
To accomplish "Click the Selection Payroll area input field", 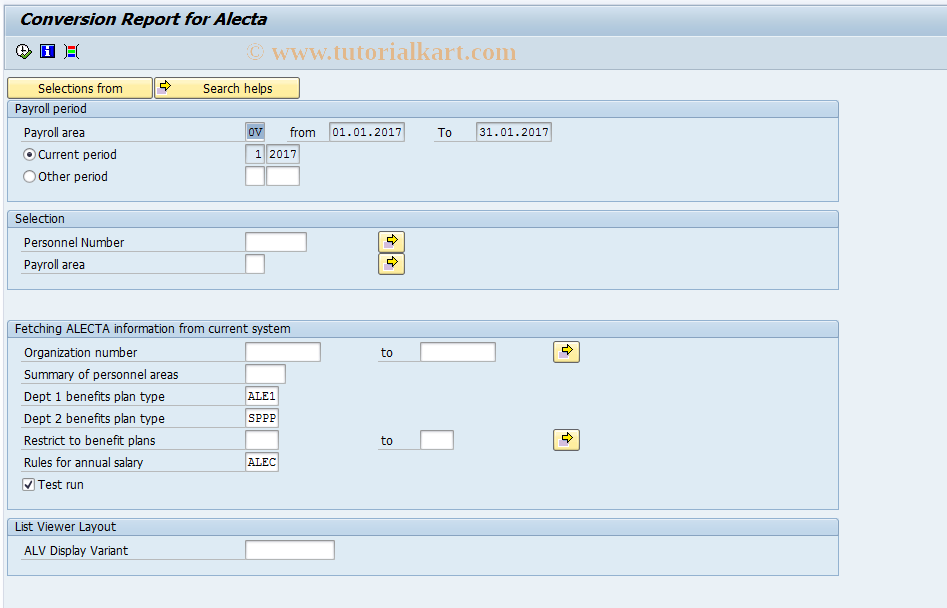I will tap(255, 264).
